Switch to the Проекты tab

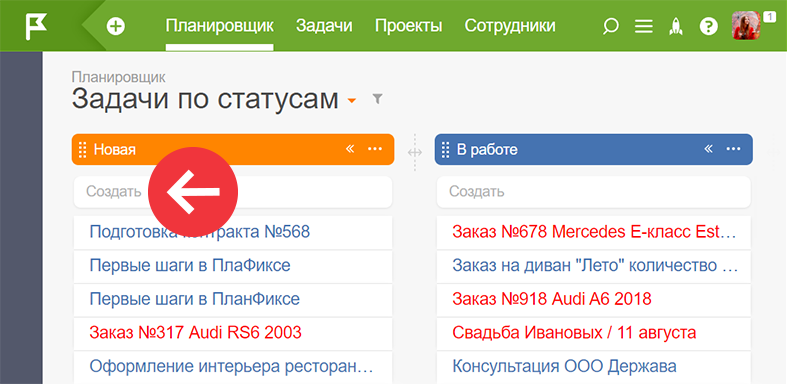(409, 26)
